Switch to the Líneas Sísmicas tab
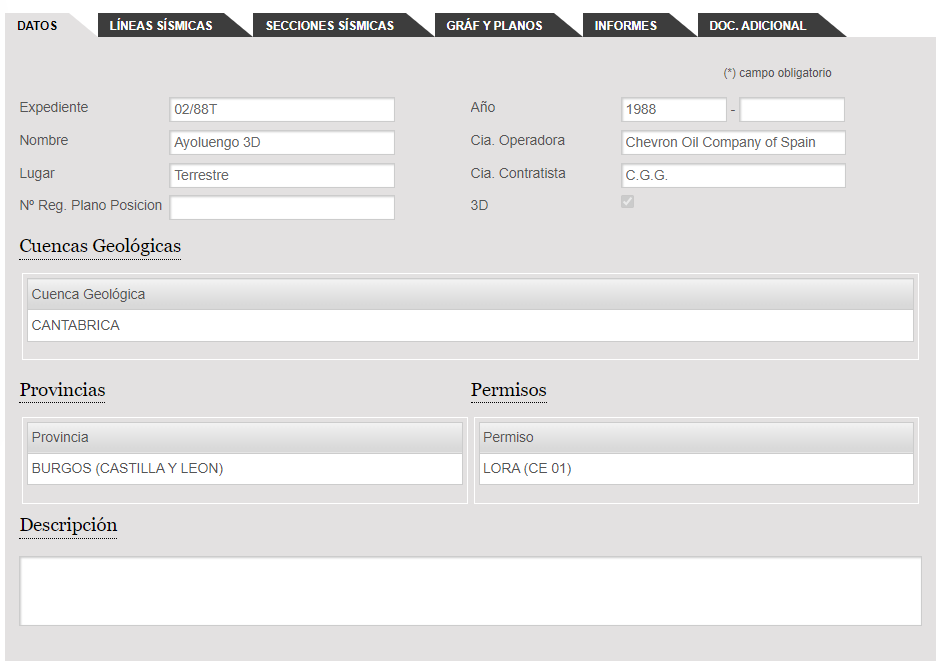 tap(161, 25)
